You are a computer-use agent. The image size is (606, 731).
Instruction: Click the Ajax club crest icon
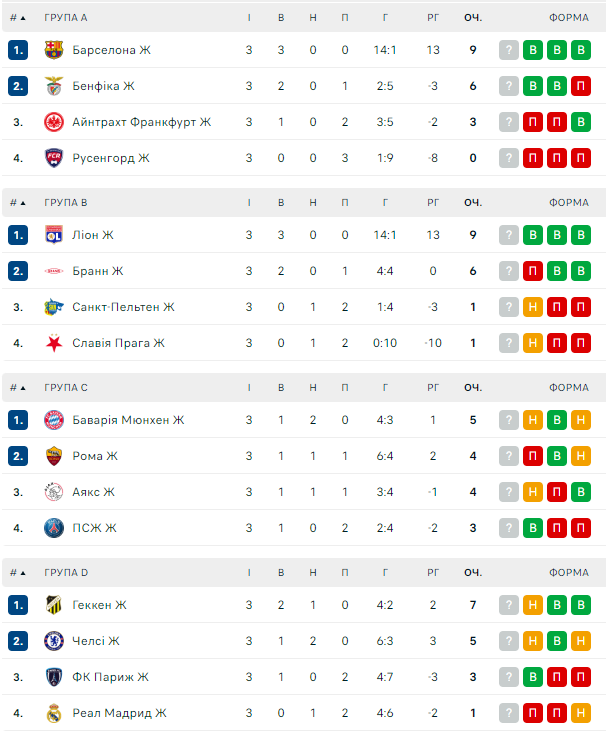(x=54, y=492)
